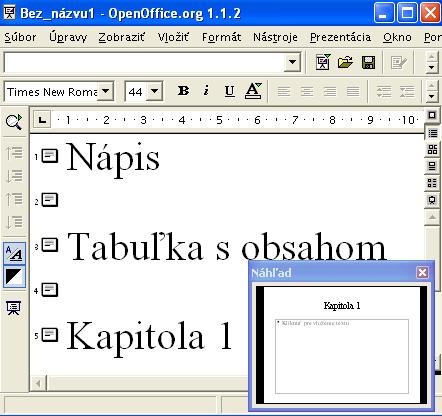Open the font size 44 dropdown
The height and width of the screenshot is (416, 442).
154,91
